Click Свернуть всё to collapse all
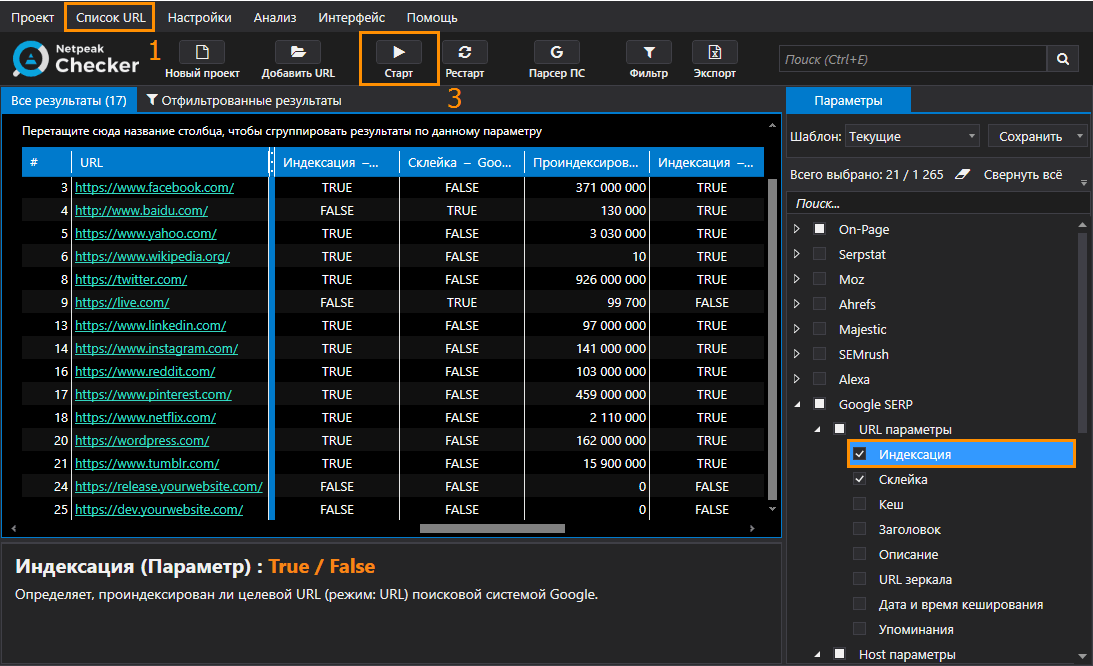This screenshot has height=666, width=1093. click(x=1022, y=174)
